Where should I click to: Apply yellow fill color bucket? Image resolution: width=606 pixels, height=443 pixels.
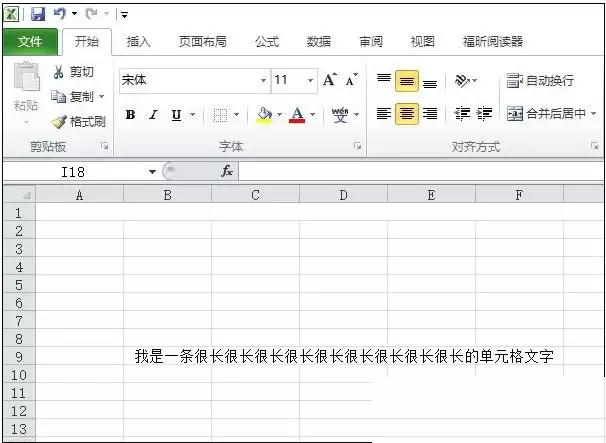point(264,115)
